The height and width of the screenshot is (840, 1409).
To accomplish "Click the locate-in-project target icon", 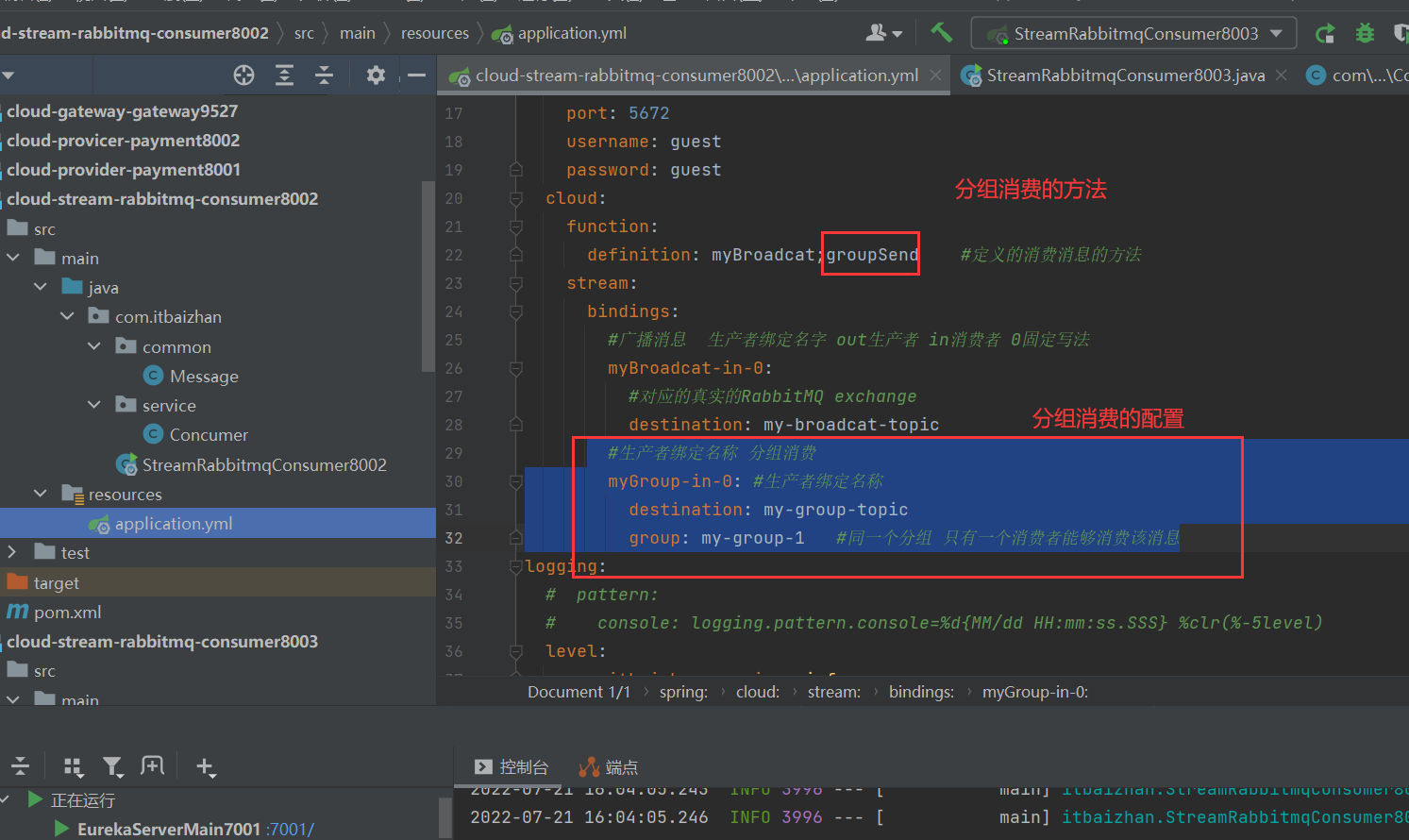I will [x=243, y=76].
